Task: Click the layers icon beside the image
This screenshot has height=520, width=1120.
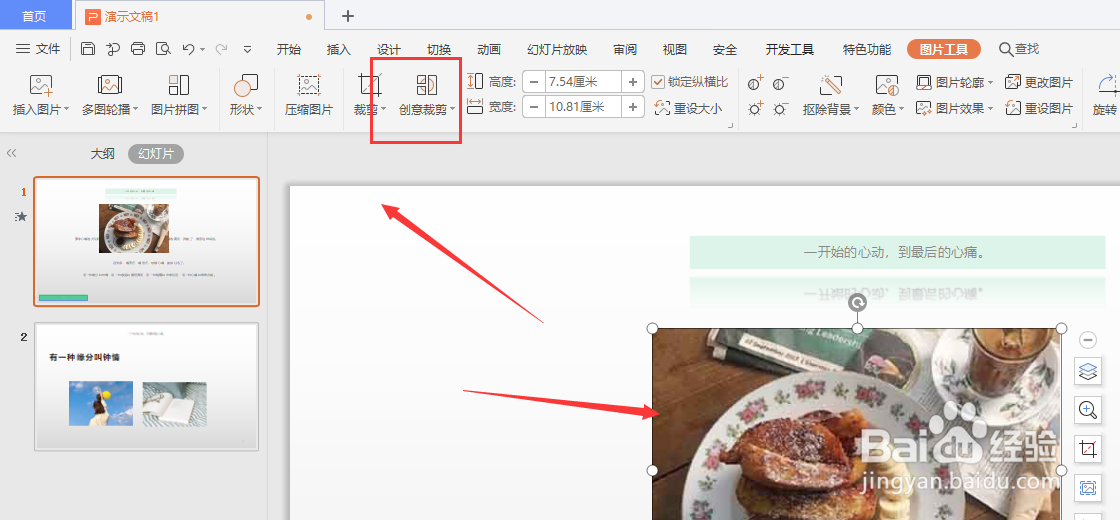Action: 1088,371
